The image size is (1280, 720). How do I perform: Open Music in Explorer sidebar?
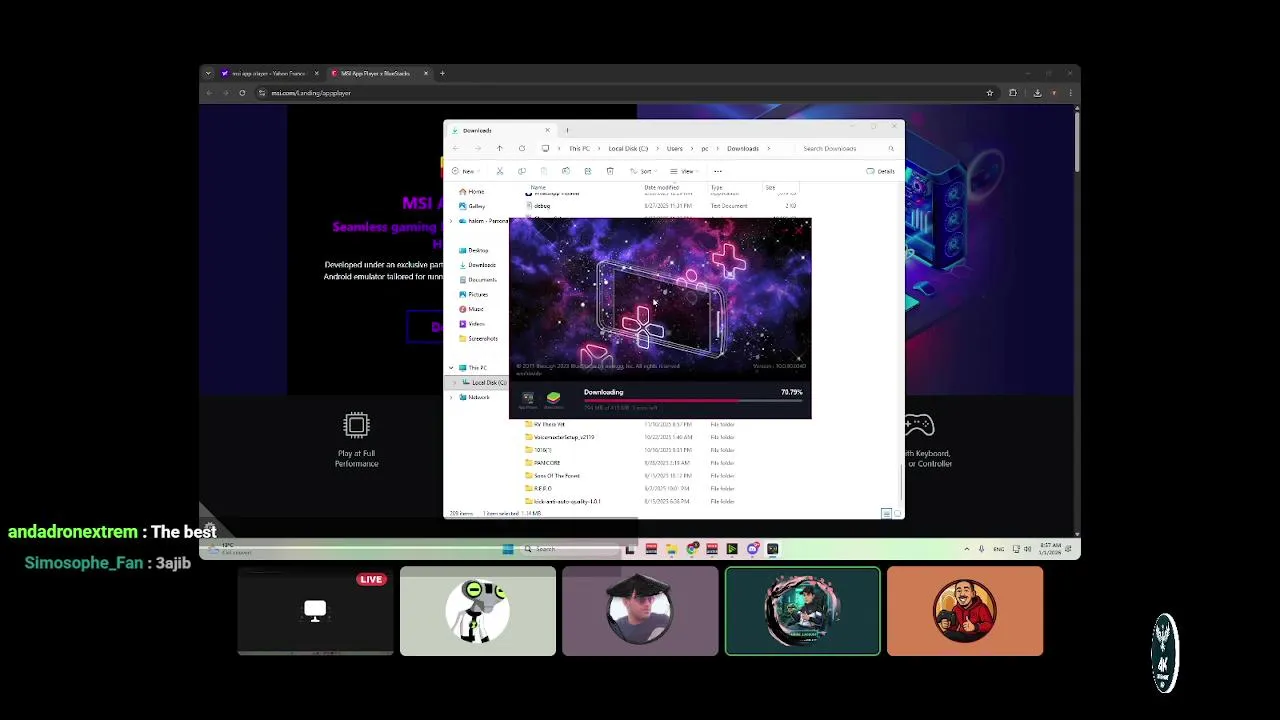pos(472,309)
